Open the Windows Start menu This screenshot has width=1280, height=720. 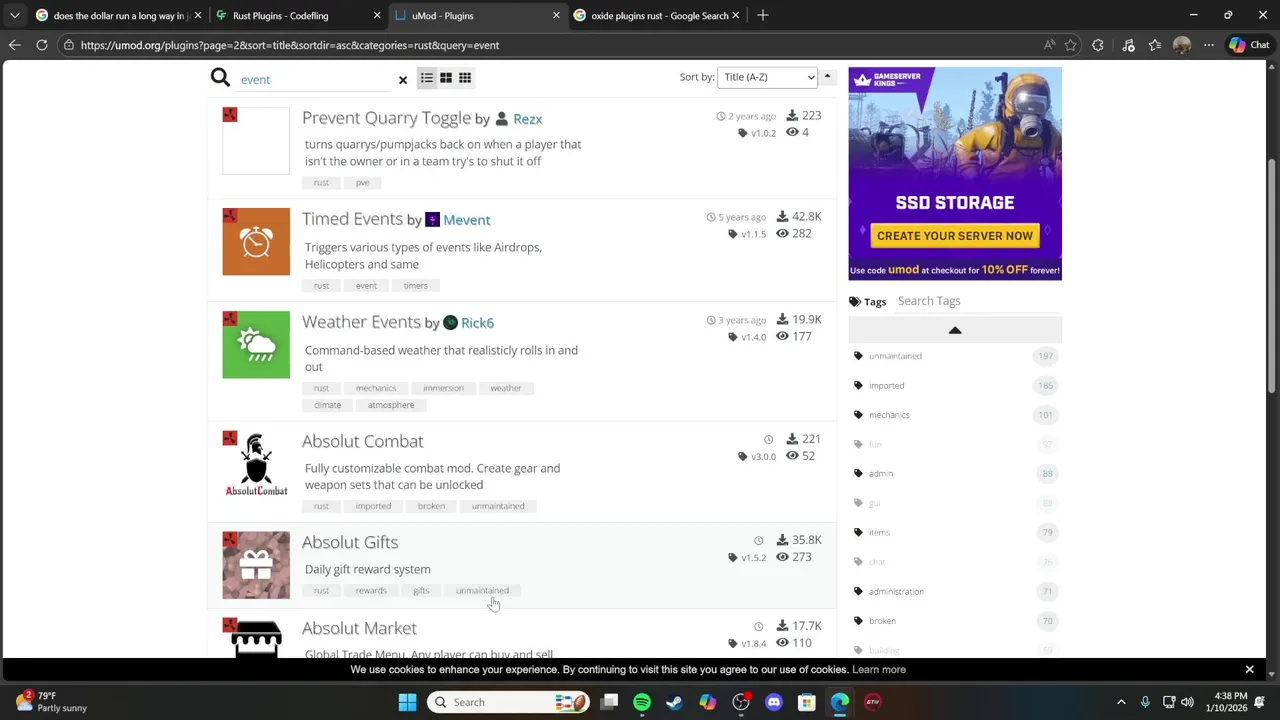click(408, 702)
